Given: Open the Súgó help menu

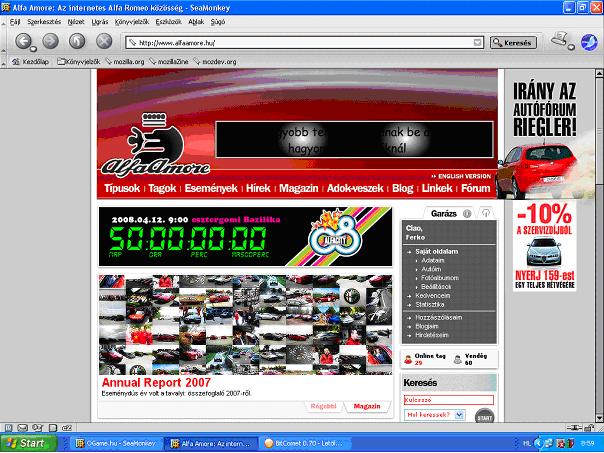Looking at the screenshot, I should point(218,22).
